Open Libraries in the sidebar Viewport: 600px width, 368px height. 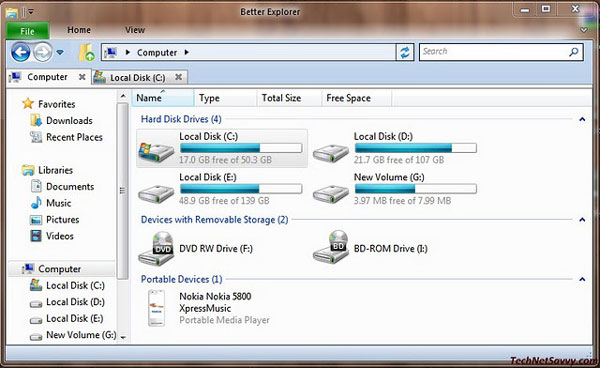pos(55,170)
